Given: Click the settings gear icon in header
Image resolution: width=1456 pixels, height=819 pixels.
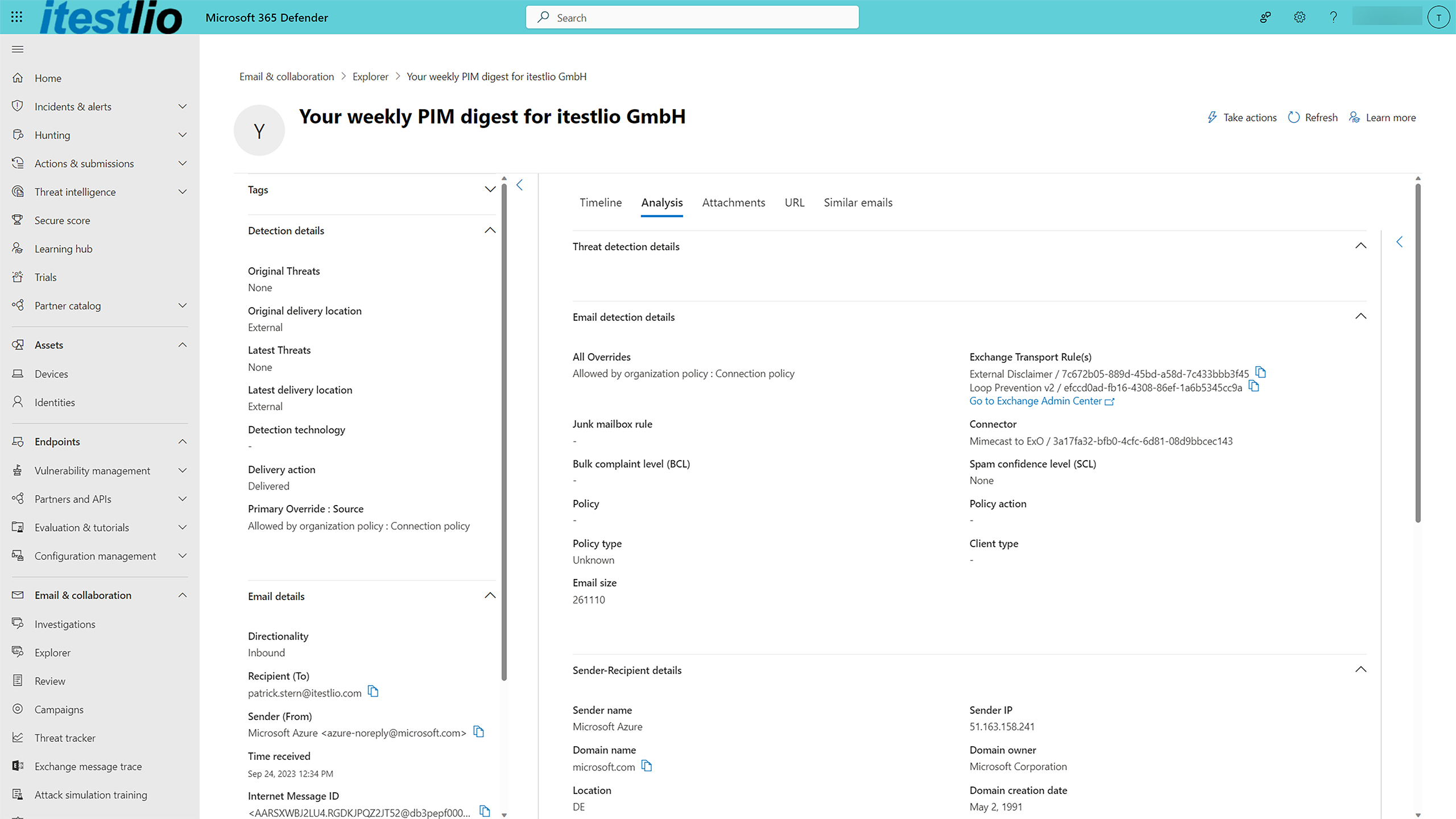Looking at the screenshot, I should click(x=1300, y=17).
